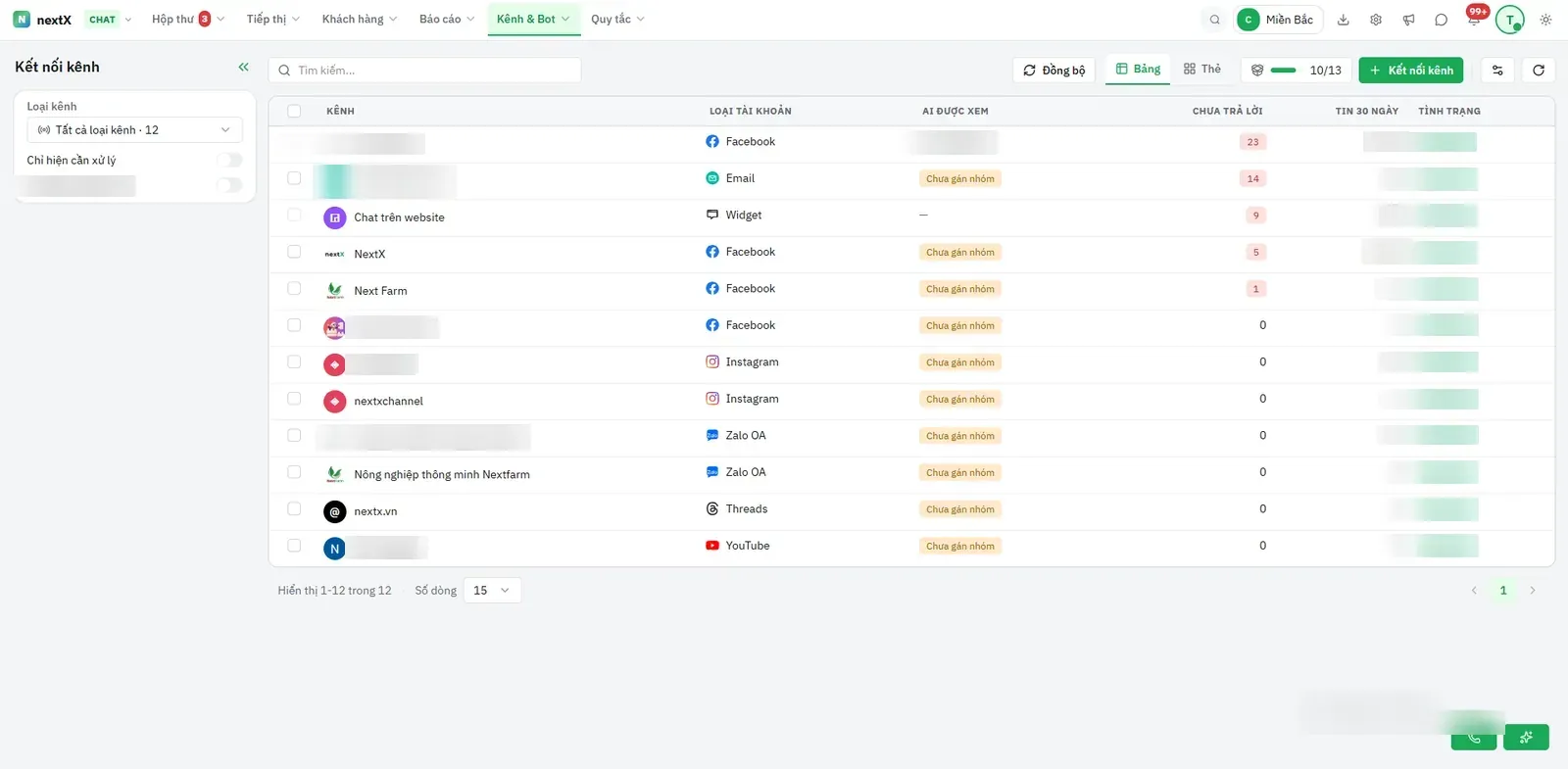Open the Kênh & Bot menu
The width and height of the screenshot is (1568, 769).
pos(533,20)
